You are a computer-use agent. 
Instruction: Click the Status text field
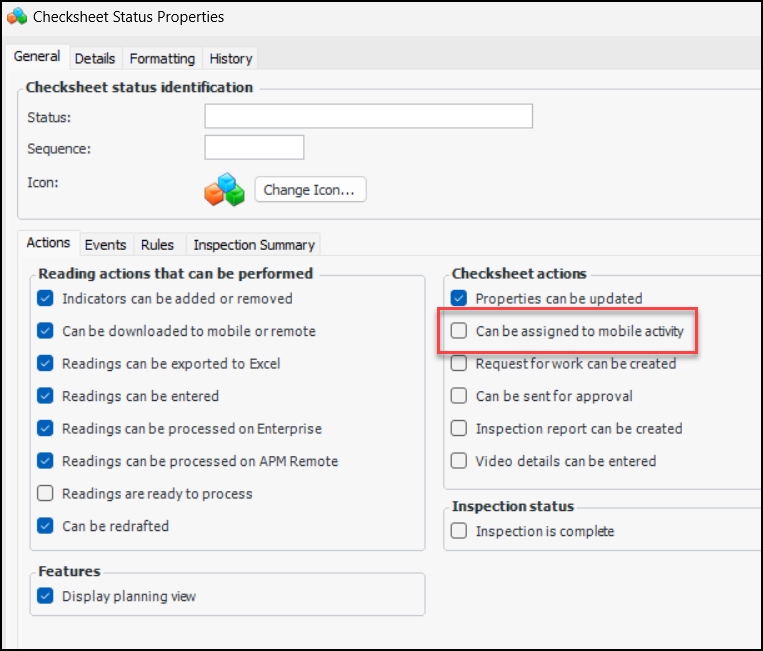click(x=368, y=117)
